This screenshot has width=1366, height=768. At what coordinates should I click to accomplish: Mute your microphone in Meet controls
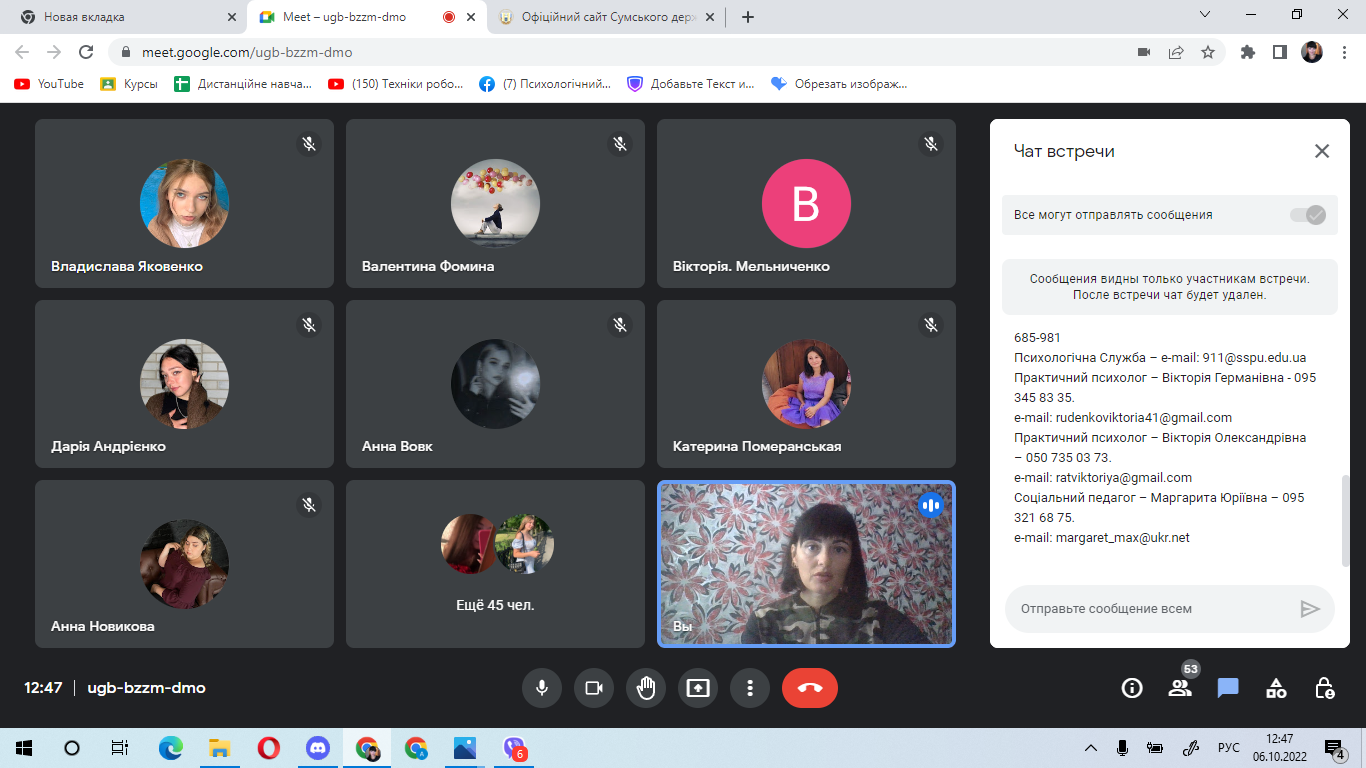point(542,688)
